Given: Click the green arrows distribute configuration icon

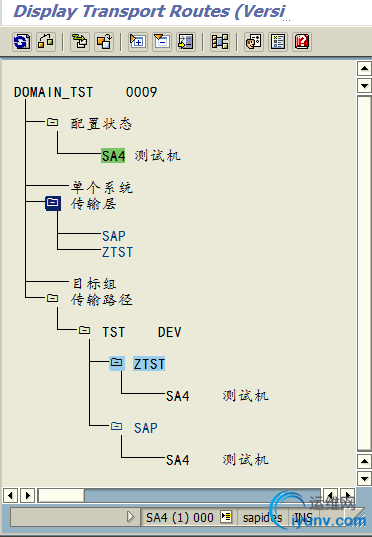Looking at the screenshot, I should [80, 42].
